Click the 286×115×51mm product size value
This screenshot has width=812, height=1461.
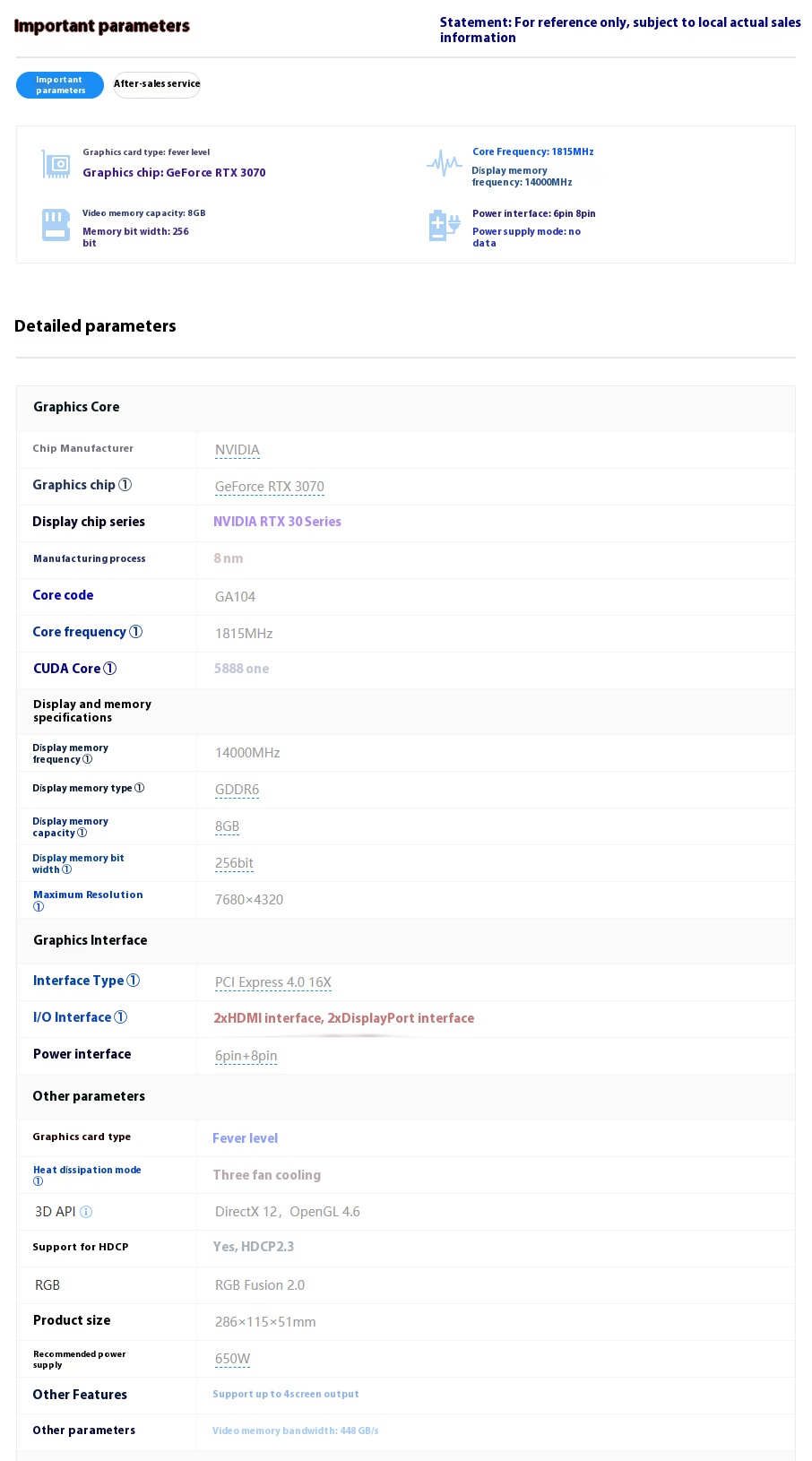(265, 1322)
